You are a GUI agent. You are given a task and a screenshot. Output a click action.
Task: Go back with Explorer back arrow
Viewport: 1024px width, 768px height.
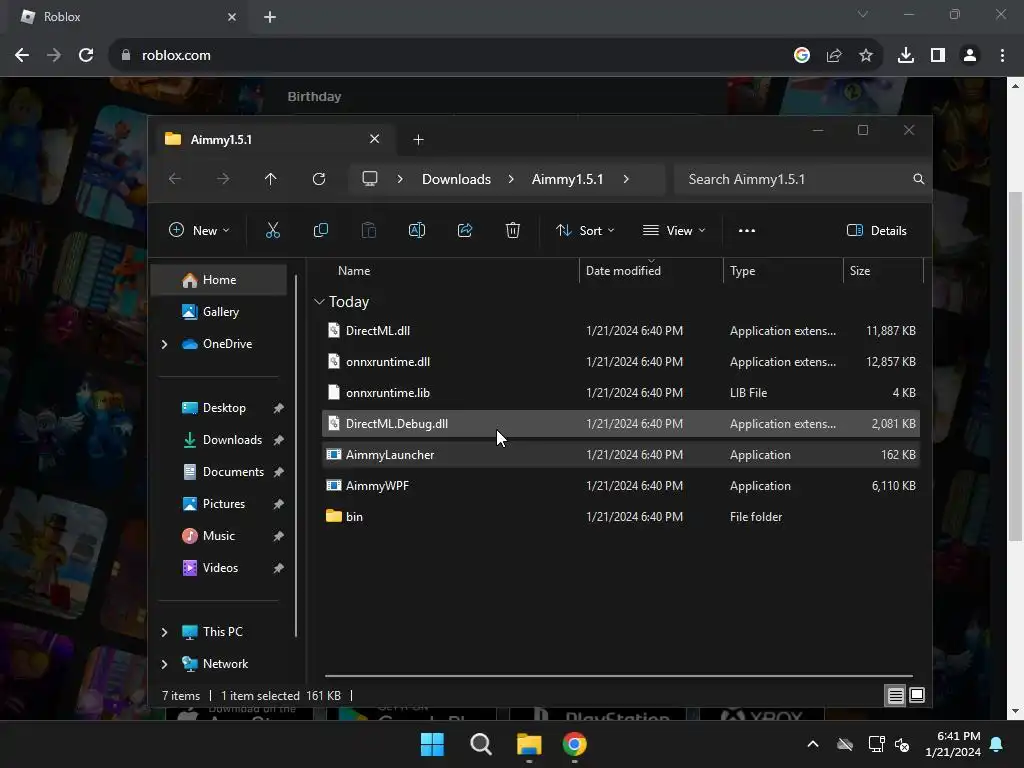pyautogui.click(x=174, y=178)
